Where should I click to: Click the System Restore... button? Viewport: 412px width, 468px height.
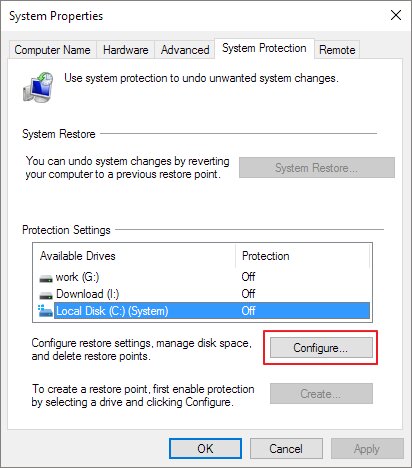[x=317, y=168]
